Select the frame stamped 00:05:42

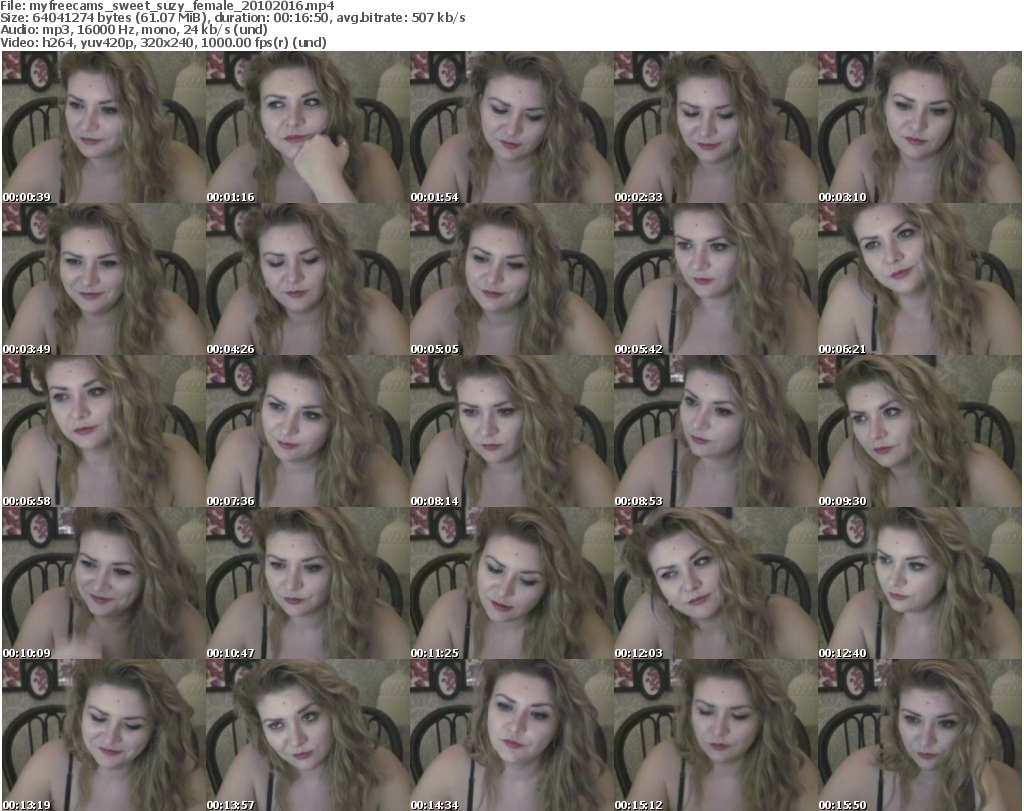[716, 279]
